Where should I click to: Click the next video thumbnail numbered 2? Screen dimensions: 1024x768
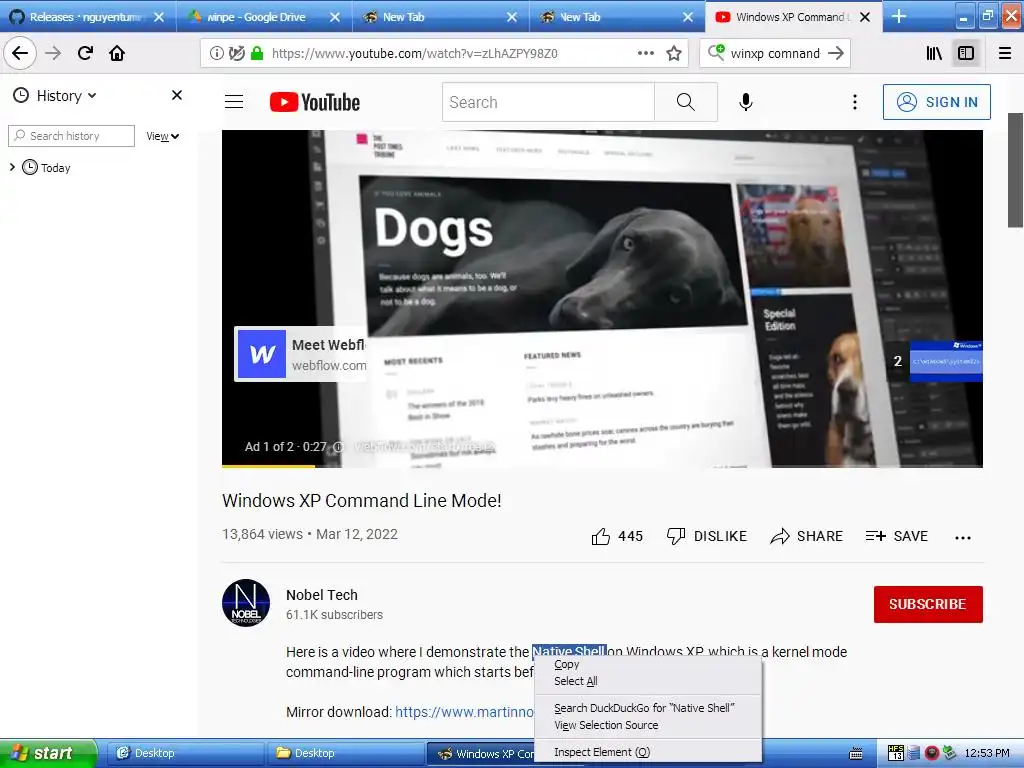tap(934, 361)
